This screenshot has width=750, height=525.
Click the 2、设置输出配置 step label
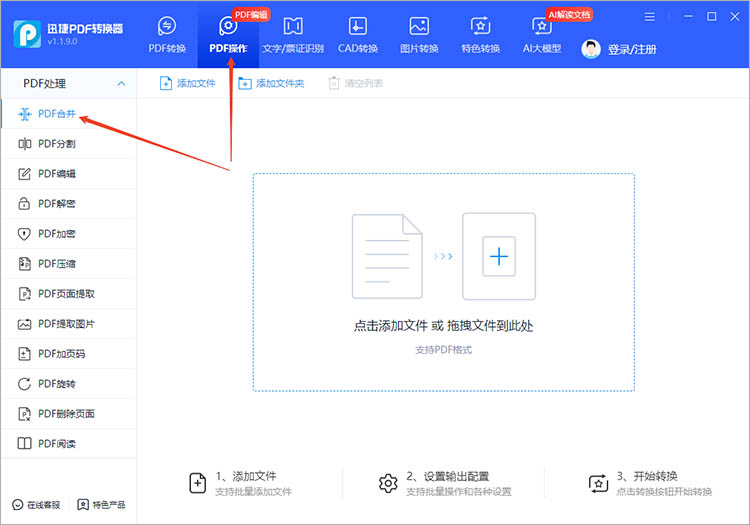(x=448, y=476)
